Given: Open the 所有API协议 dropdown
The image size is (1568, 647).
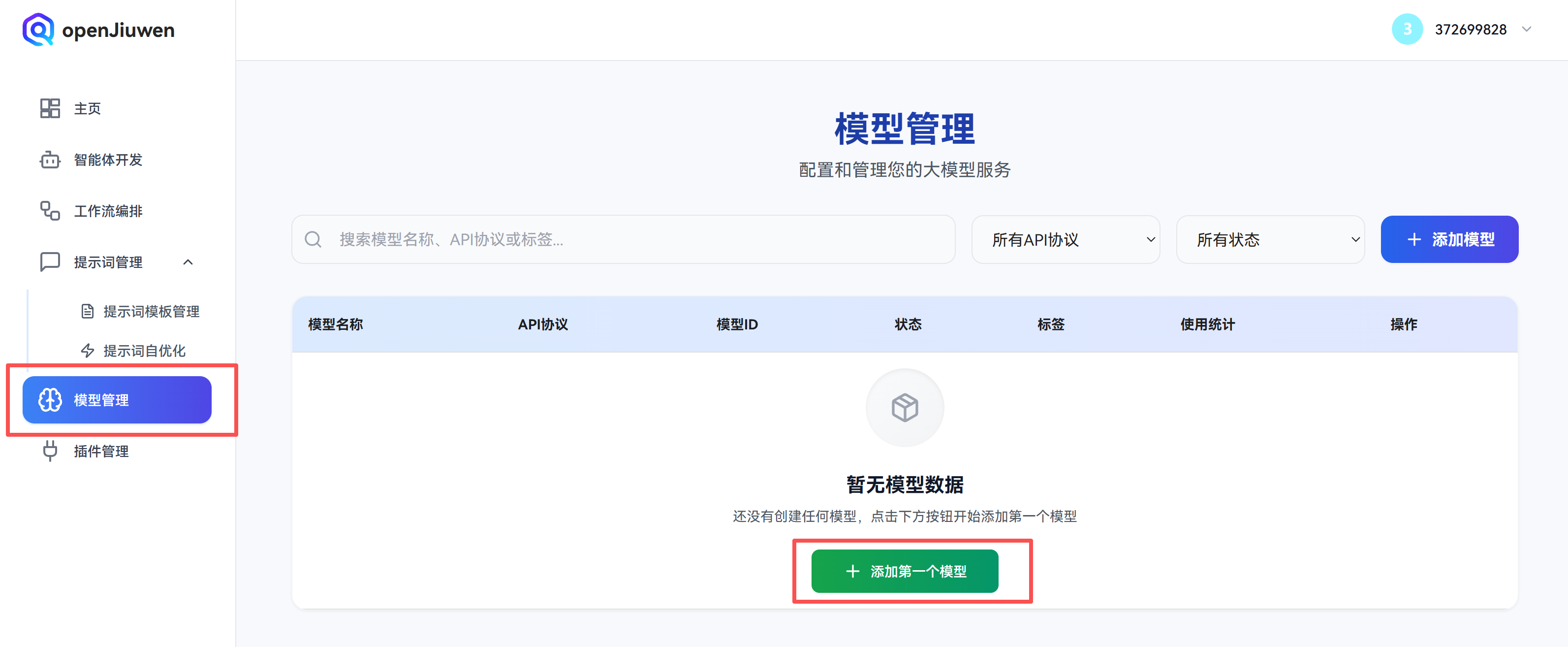Looking at the screenshot, I should 1065,239.
